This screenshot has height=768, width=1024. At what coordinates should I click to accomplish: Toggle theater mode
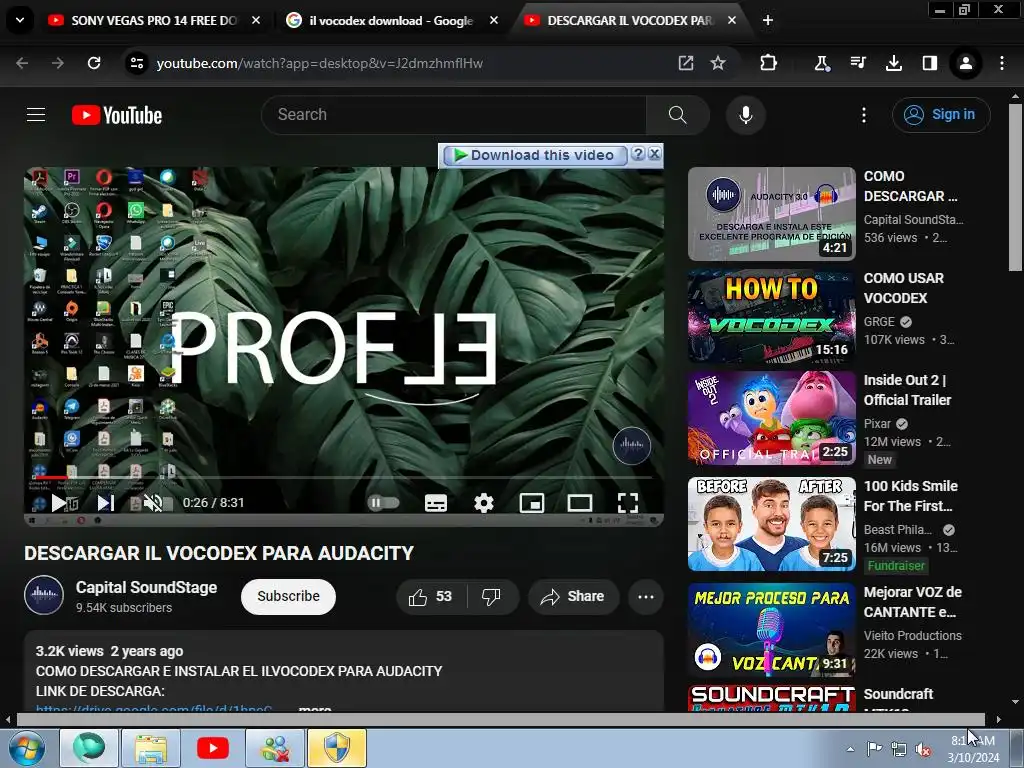coord(580,502)
